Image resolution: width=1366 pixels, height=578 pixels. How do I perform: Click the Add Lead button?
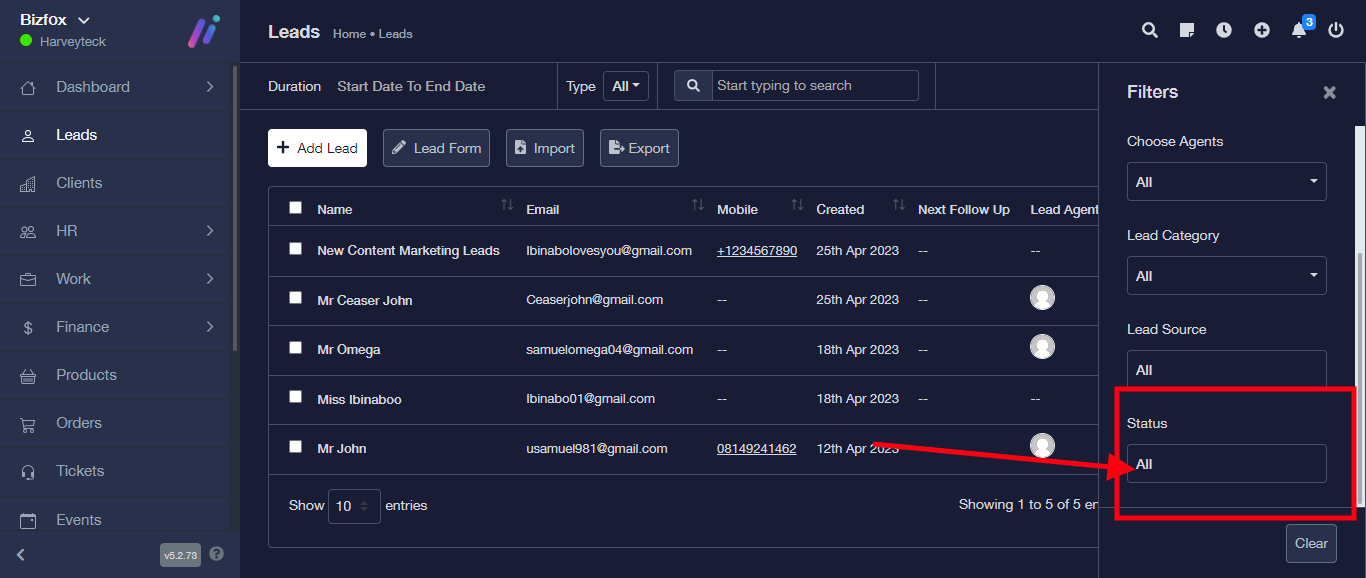click(317, 148)
